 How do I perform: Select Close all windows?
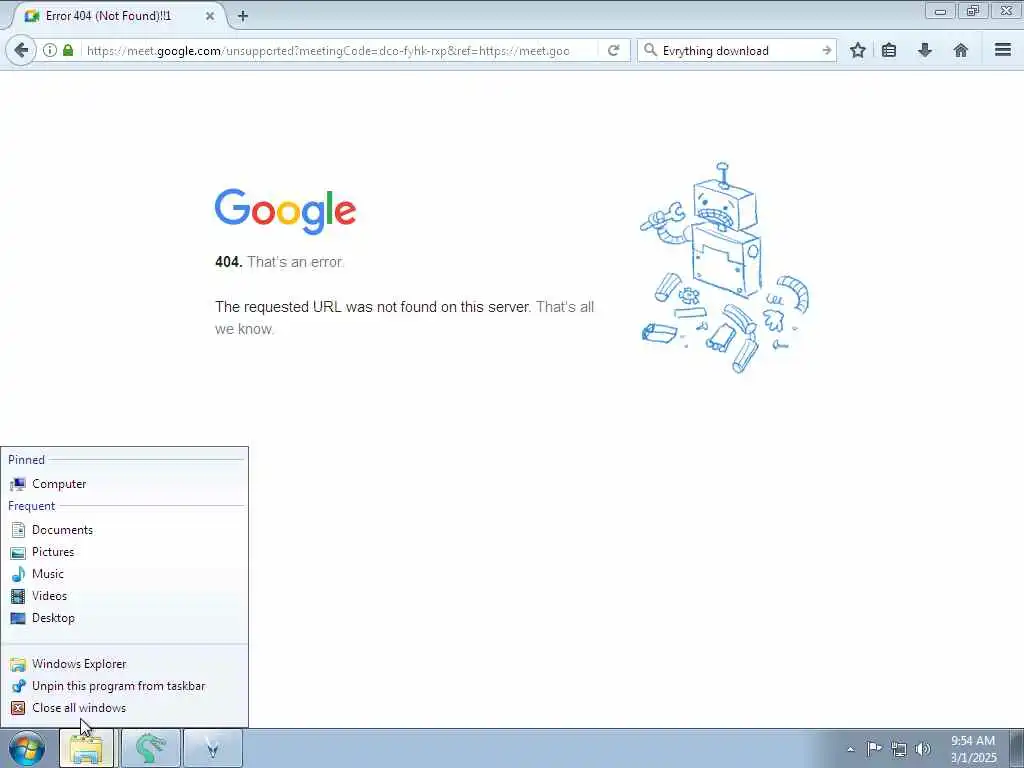[124, 708]
